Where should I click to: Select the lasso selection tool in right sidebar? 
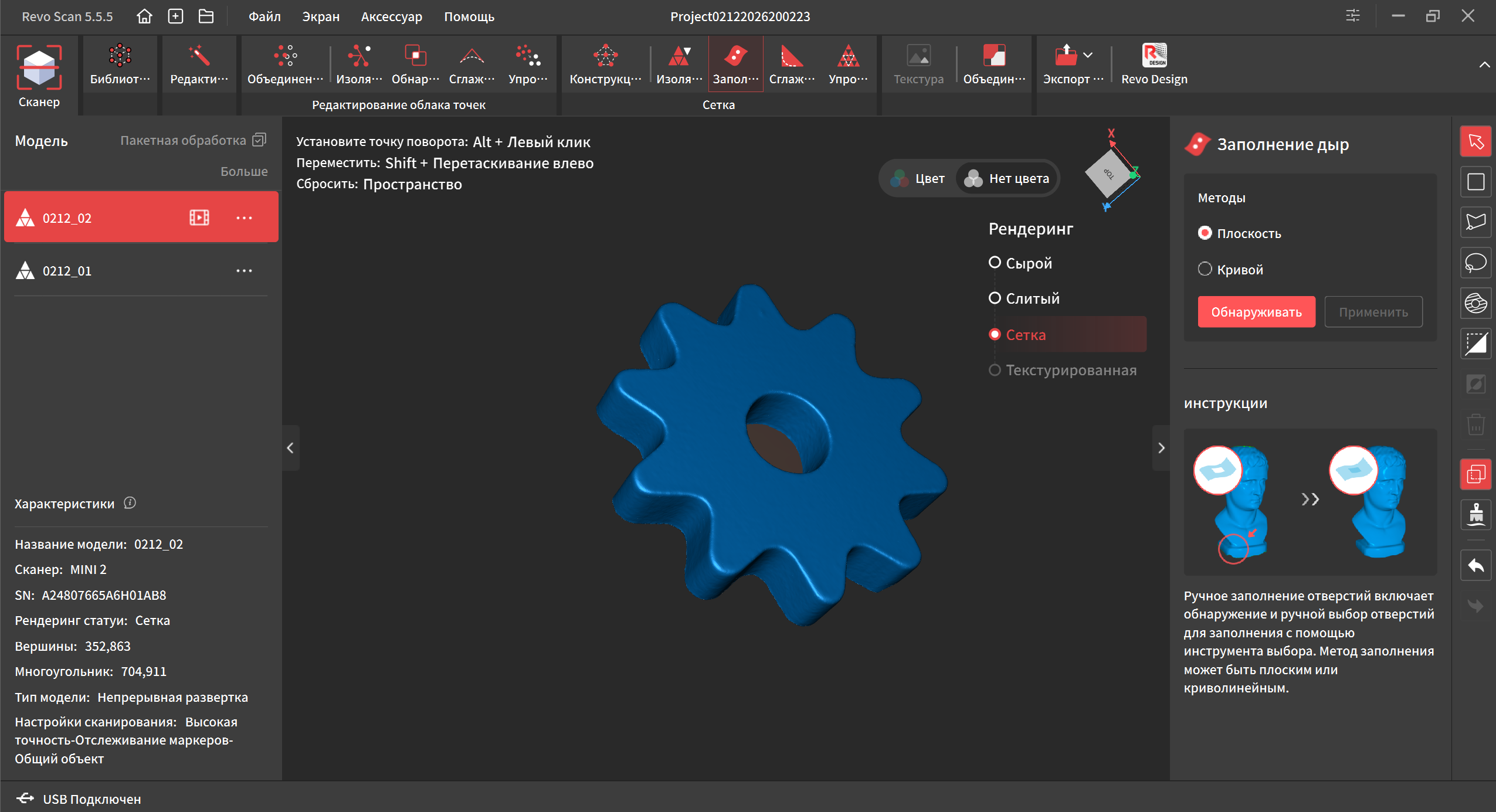coord(1475,263)
